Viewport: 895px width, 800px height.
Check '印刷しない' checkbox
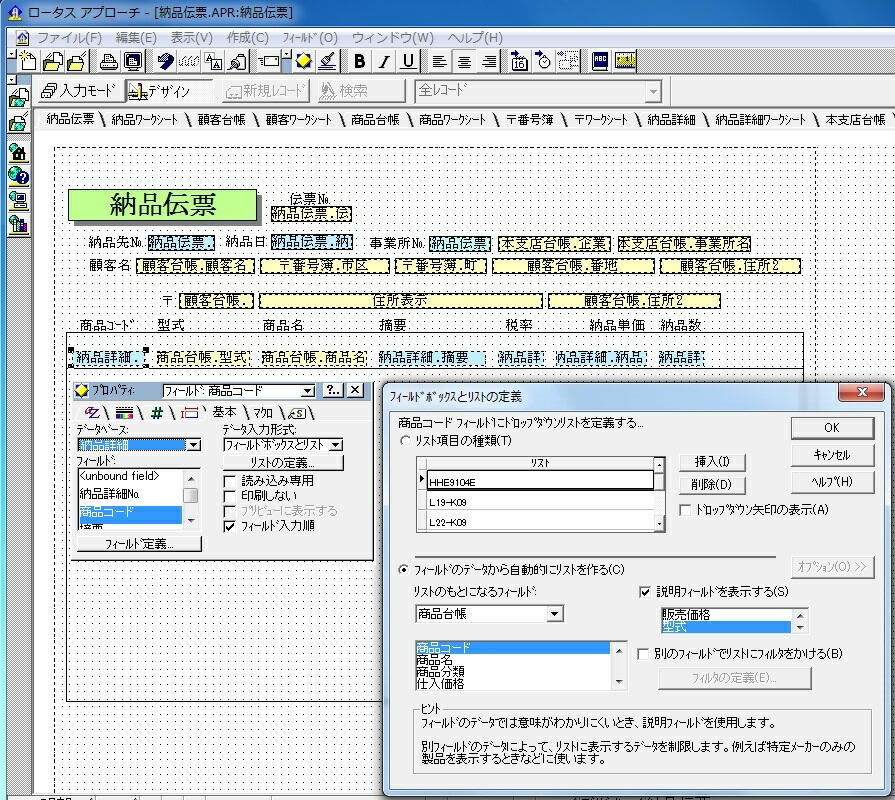click(x=229, y=496)
